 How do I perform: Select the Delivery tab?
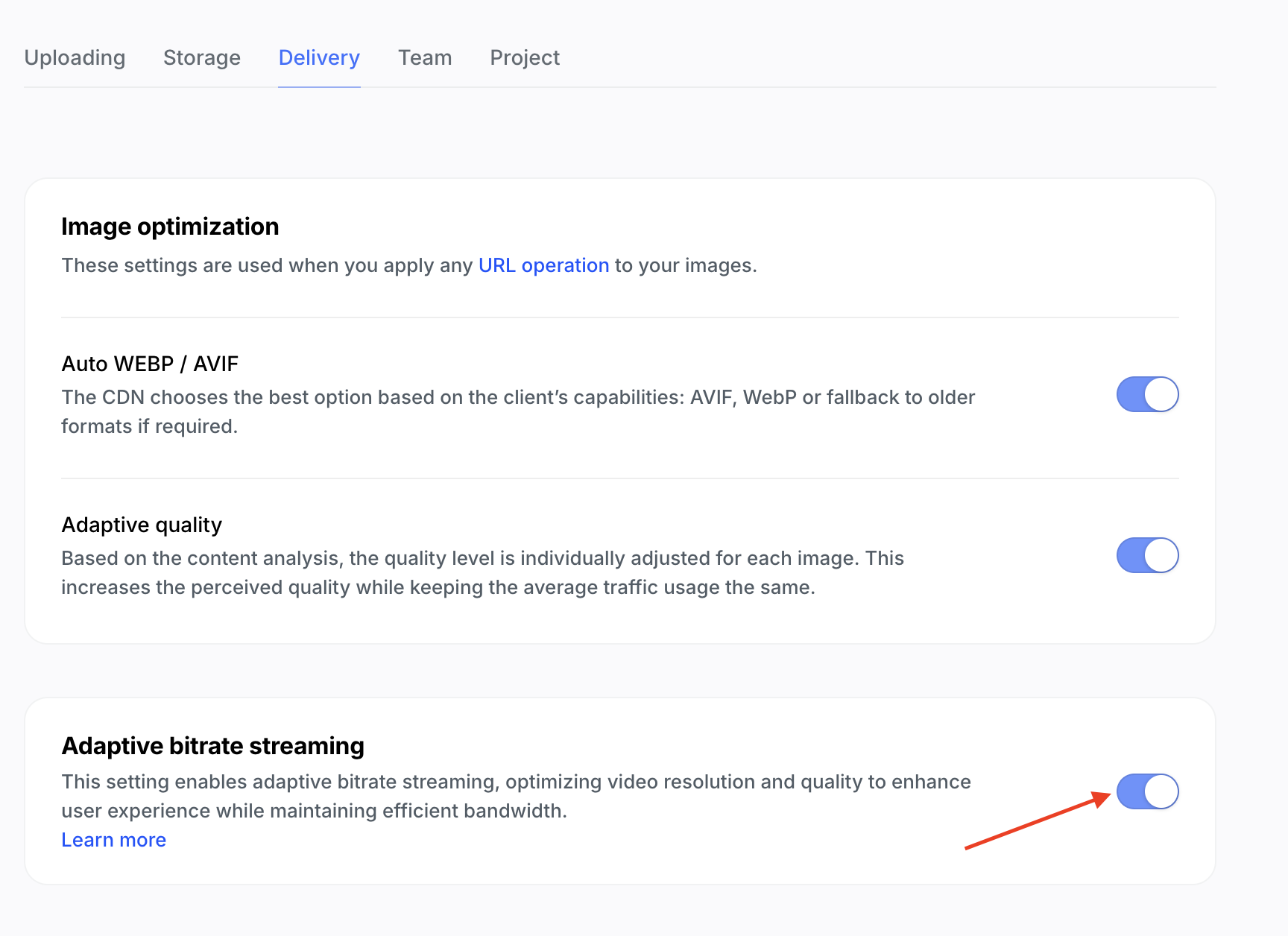[319, 57]
